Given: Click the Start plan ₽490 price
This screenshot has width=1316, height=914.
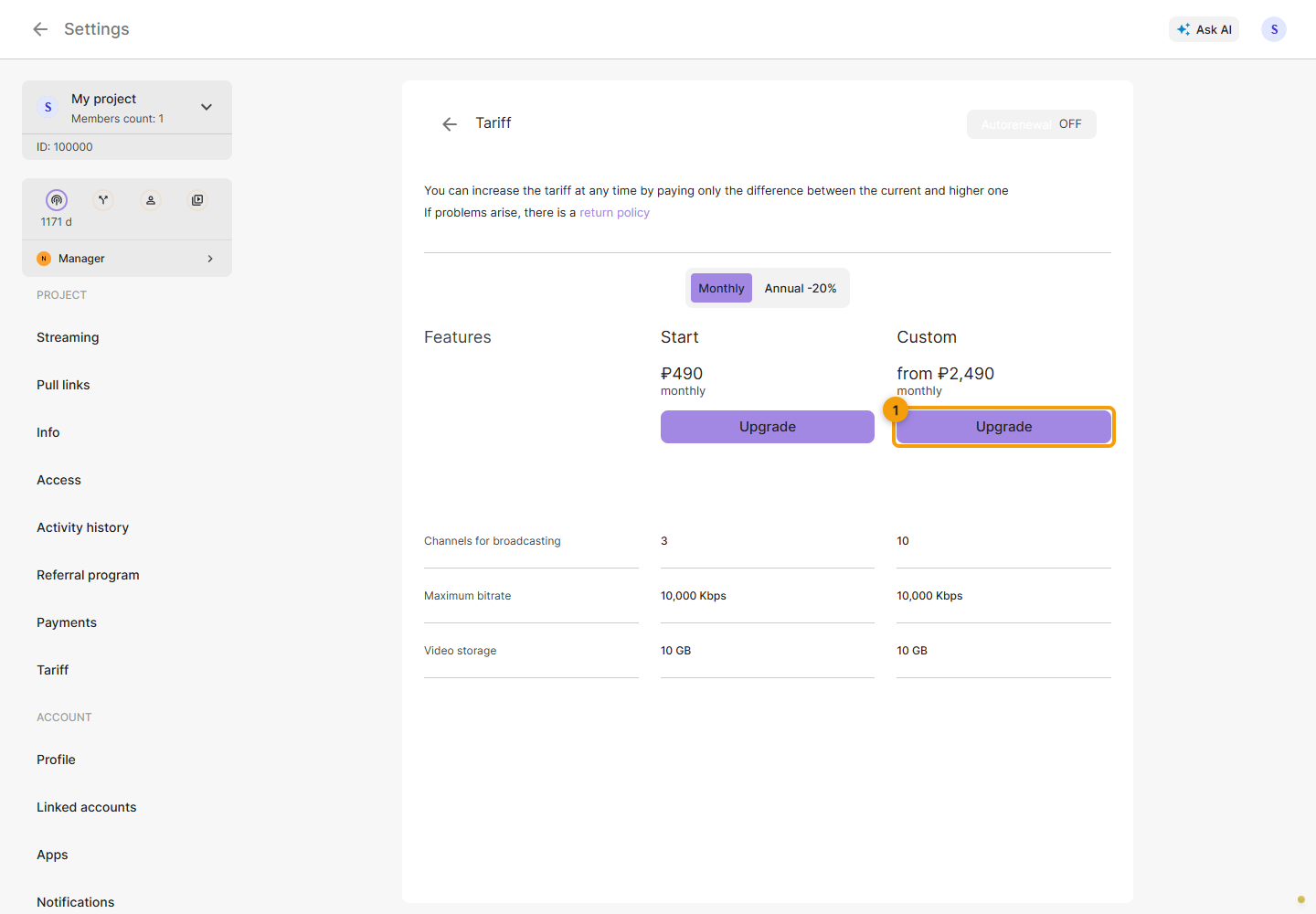Looking at the screenshot, I should point(682,374).
